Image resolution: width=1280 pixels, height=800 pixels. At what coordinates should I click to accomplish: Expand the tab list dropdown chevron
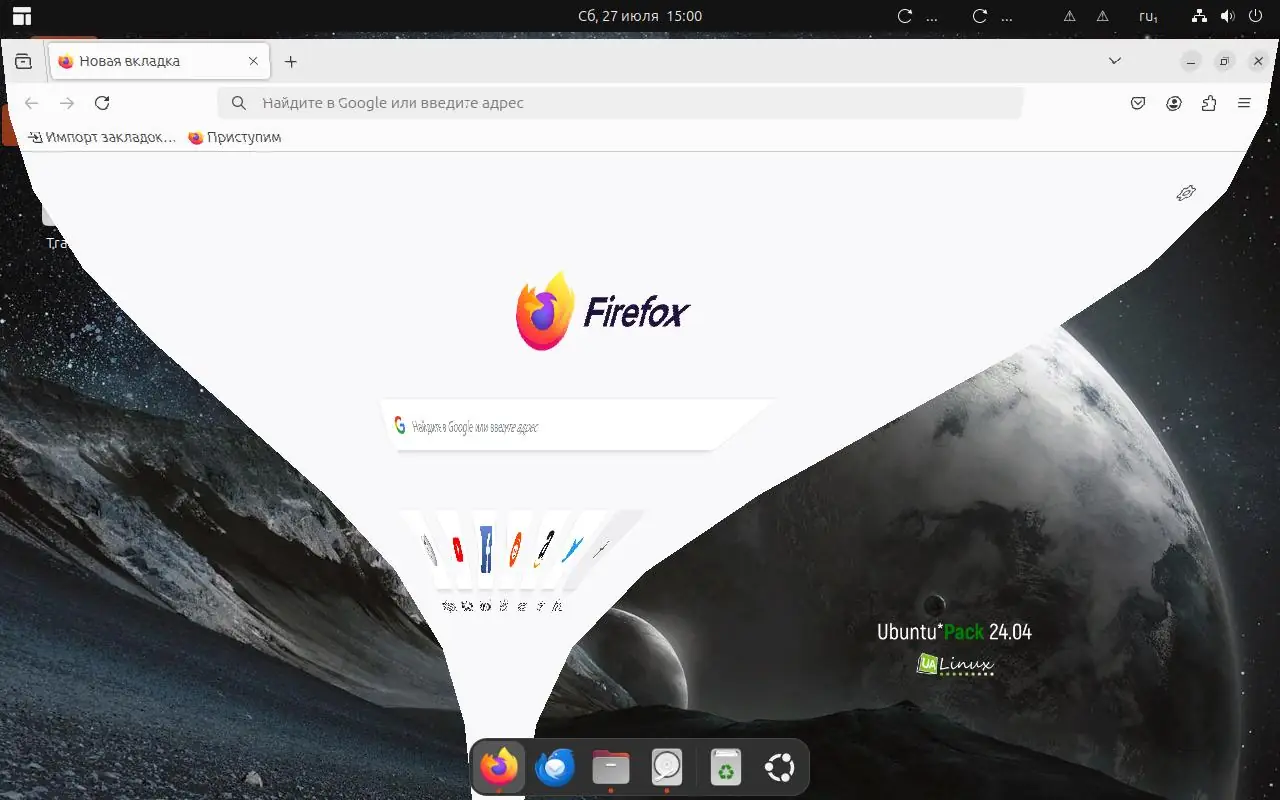[x=1114, y=61]
